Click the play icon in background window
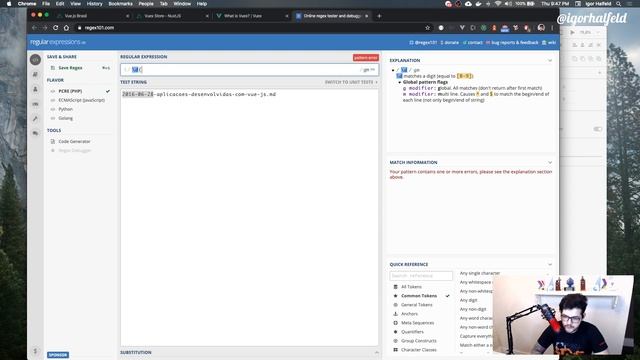 (x=573, y=32)
